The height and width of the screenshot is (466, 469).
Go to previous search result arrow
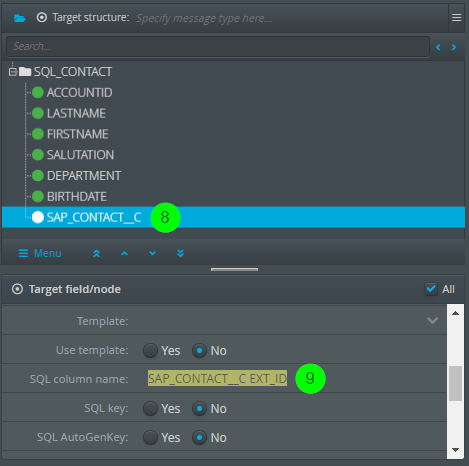pyautogui.click(x=438, y=47)
